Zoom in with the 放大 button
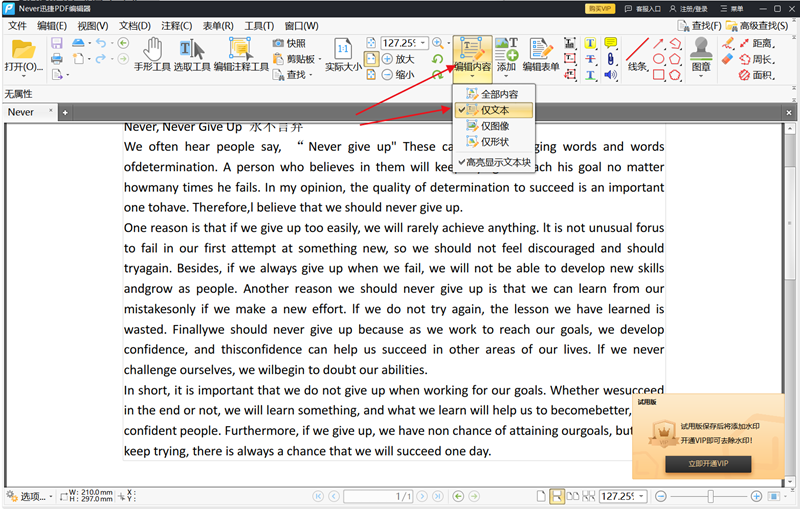The width and height of the screenshot is (800, 509). [x=398, y=59]
